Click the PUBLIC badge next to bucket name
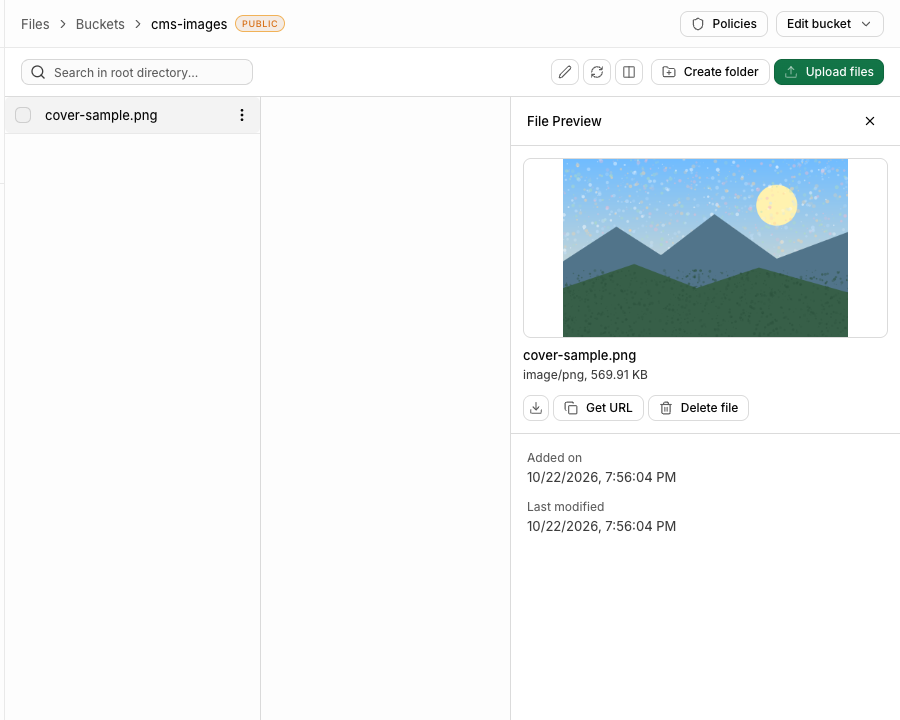The width and height of the screenshot is (900, 720). (x=260, y=24)
